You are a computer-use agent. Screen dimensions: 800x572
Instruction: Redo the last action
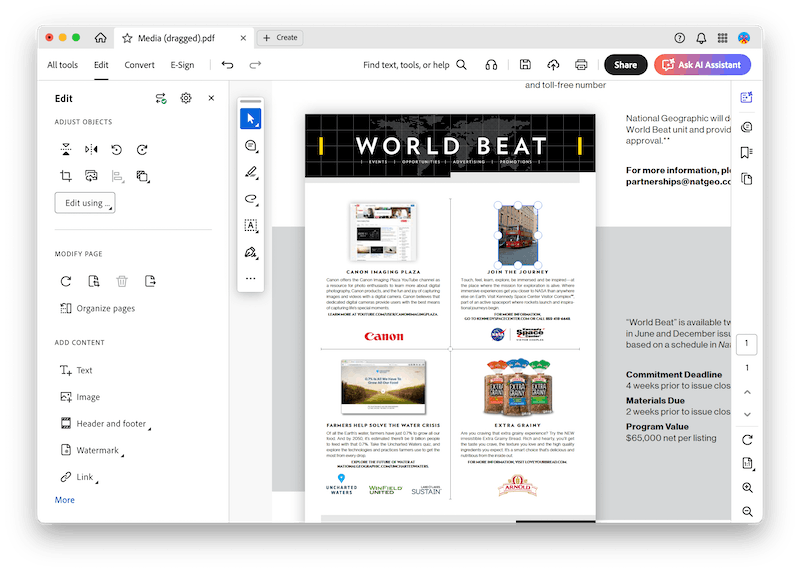point(255,65)
